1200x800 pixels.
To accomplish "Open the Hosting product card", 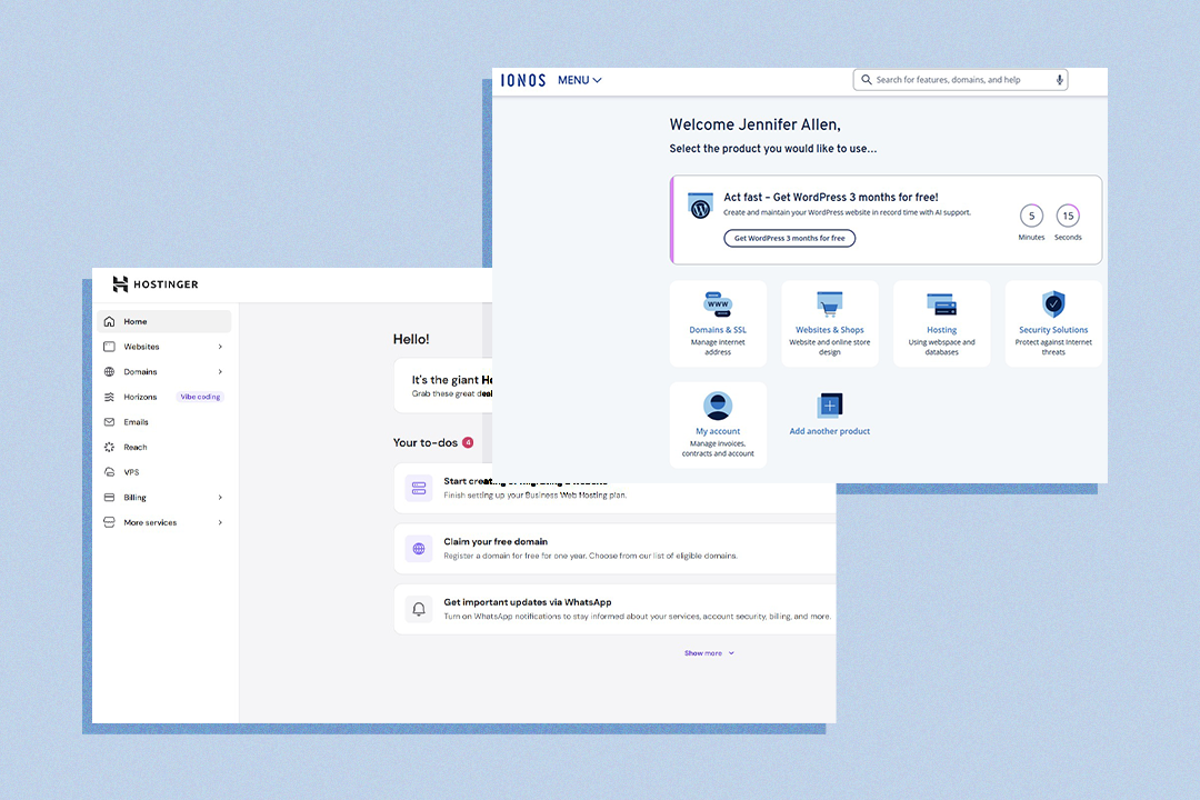I will pyautogui.click(x=942, y=323).
